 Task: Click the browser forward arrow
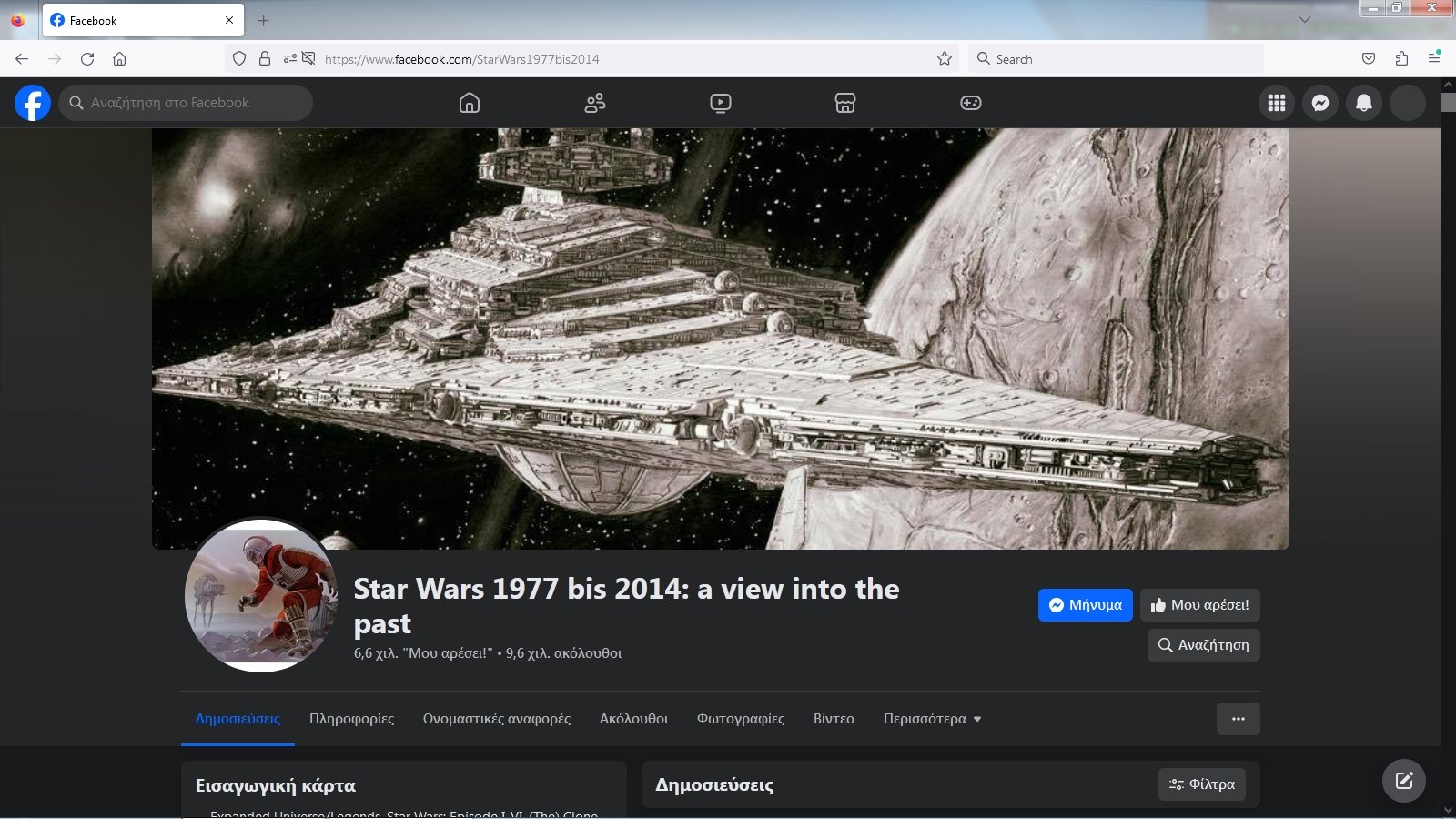coord(55,59)
